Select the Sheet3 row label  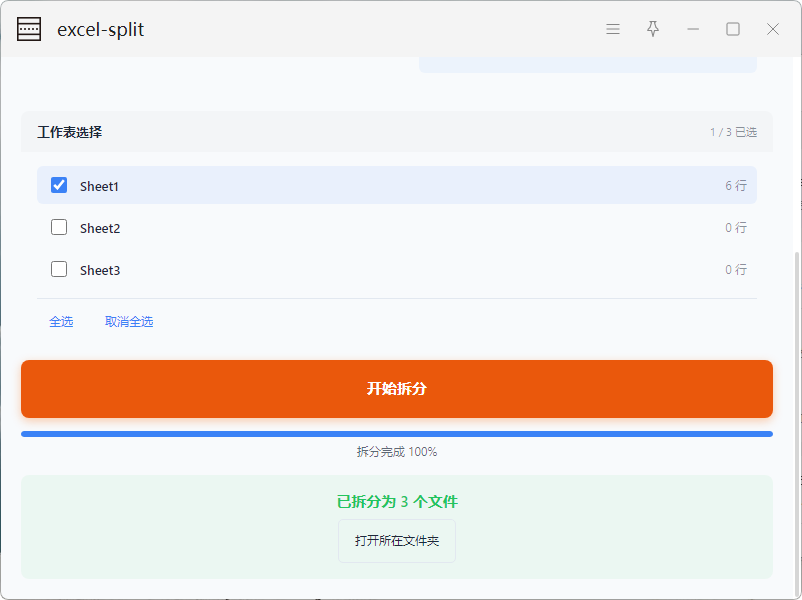[100, 270]
